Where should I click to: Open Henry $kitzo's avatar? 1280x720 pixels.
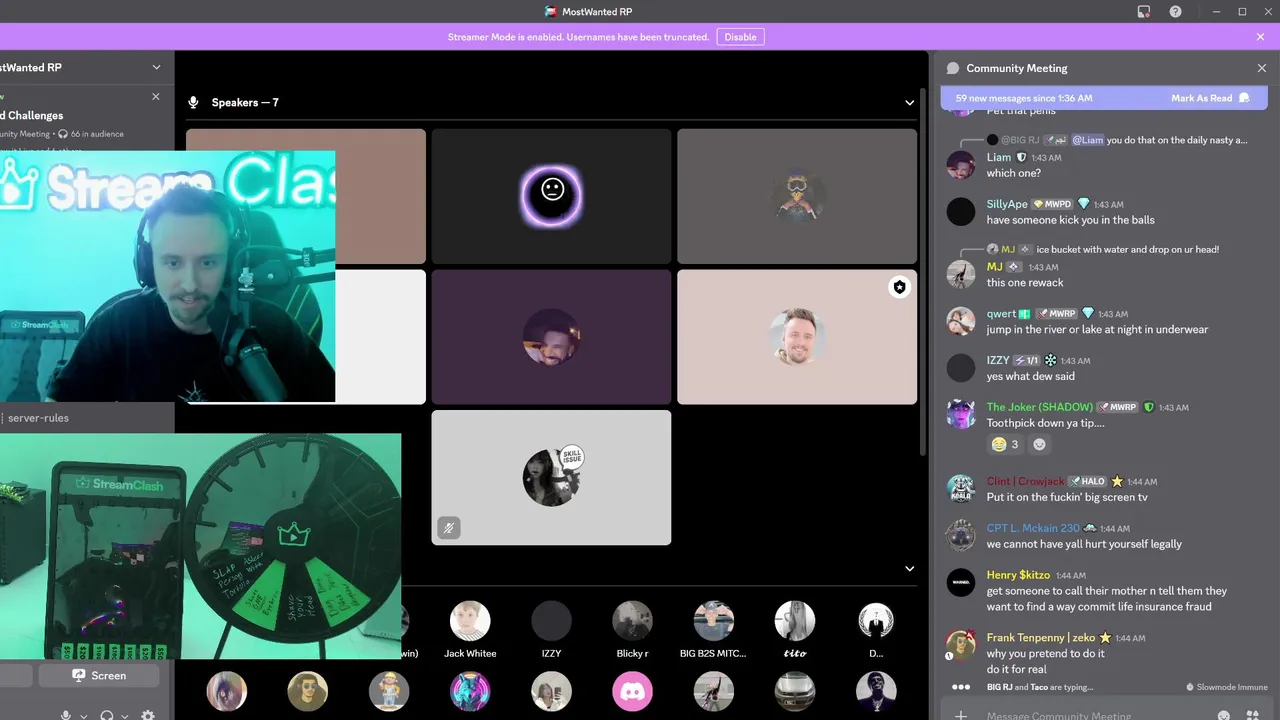[x=961, y=583]
